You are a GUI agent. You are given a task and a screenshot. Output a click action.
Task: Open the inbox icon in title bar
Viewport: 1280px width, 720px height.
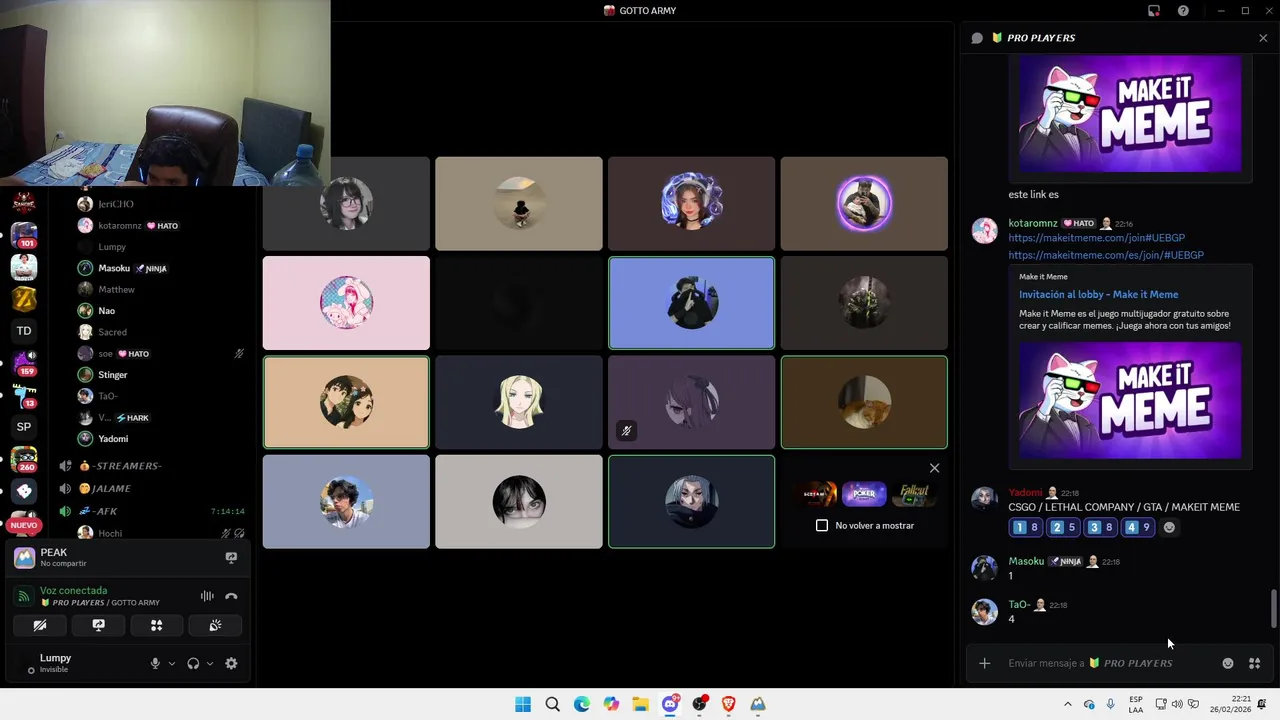(1154, 11)
